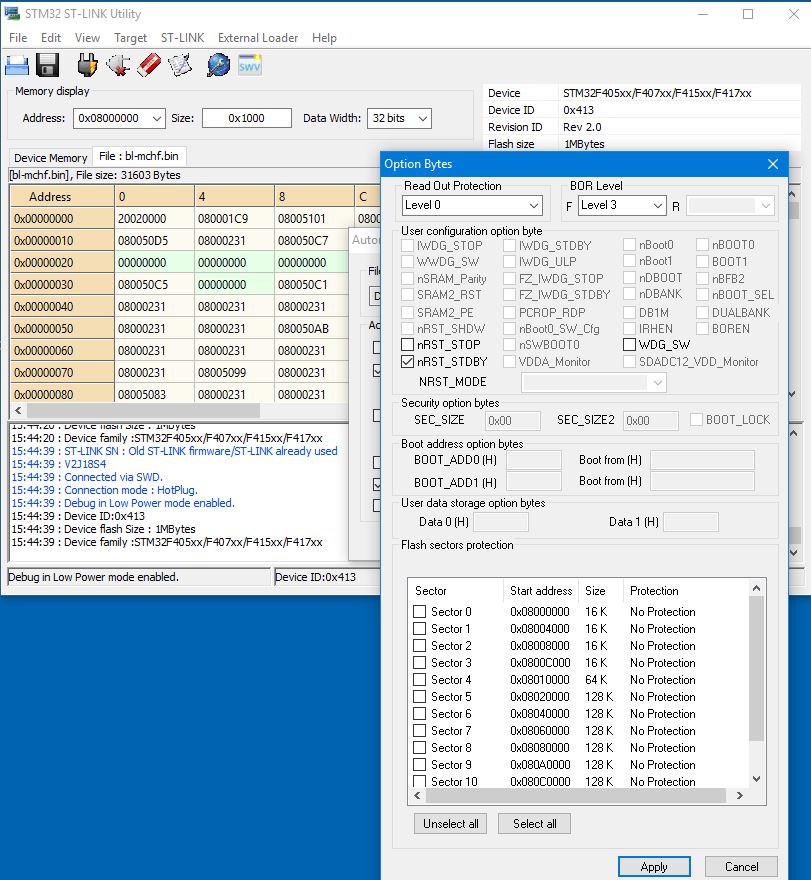This screenshot has width=811, height=880.
Task: Click the sector list horizontal scrollbar thumb
Action: point(576,795)
